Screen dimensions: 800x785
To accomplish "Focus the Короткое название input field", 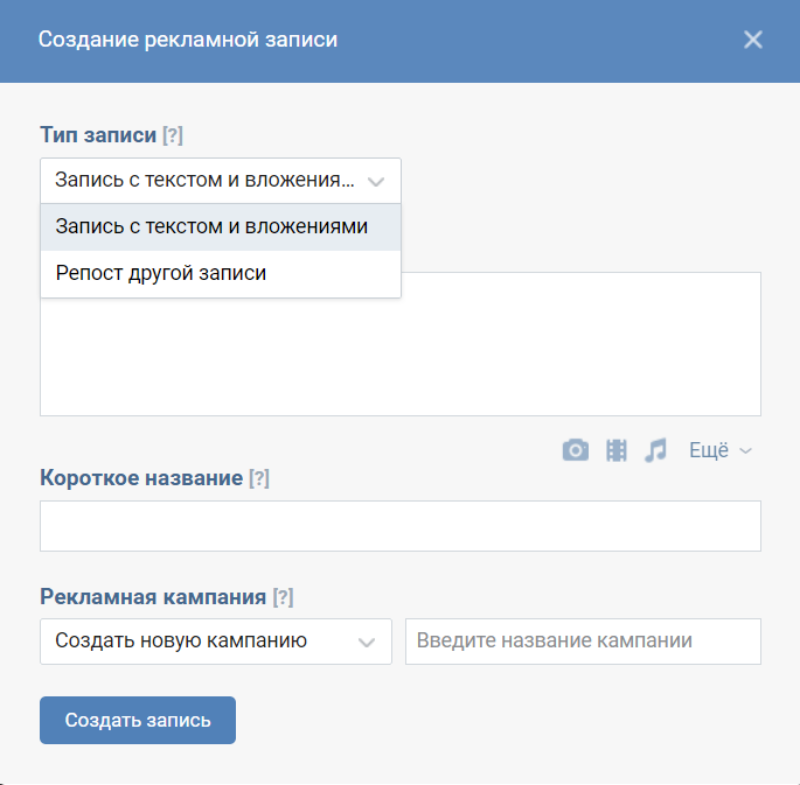I will pyautogui.click(x=401, y=526).
